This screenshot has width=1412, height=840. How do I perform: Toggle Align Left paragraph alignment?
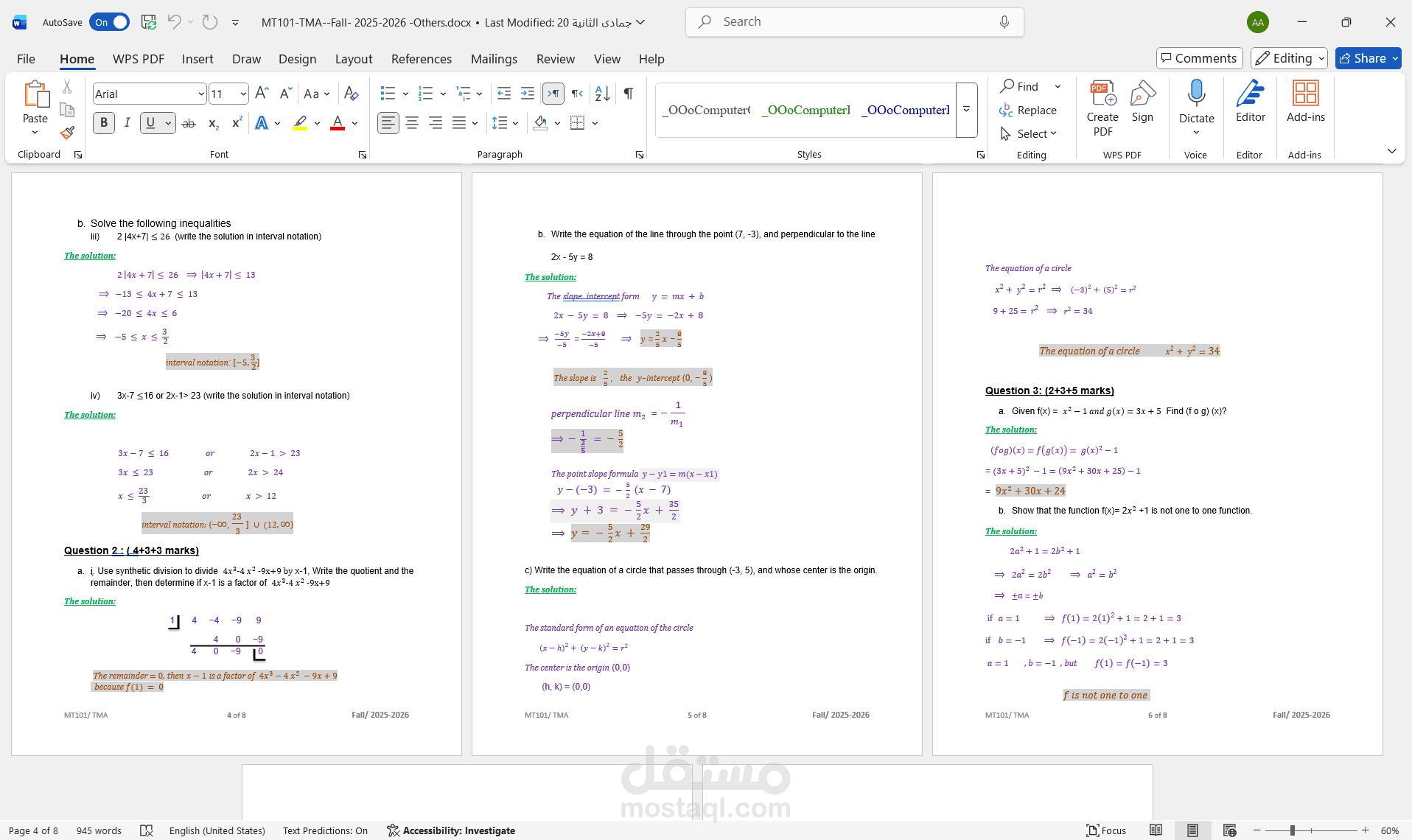(x=388, y=123)
